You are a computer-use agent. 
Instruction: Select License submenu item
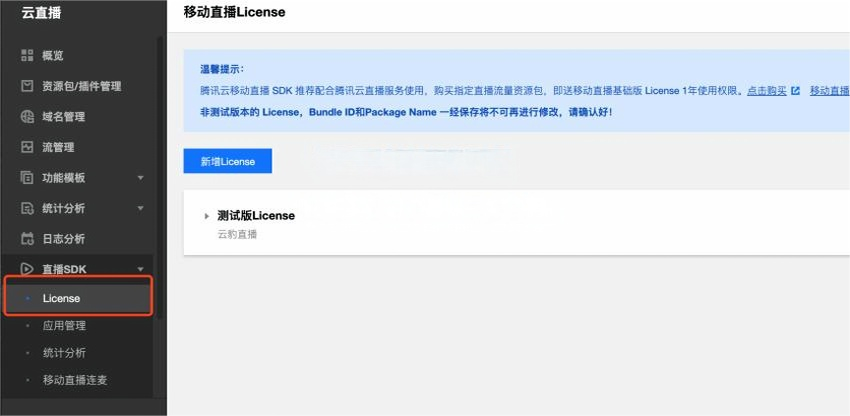(x=79, y=298)
